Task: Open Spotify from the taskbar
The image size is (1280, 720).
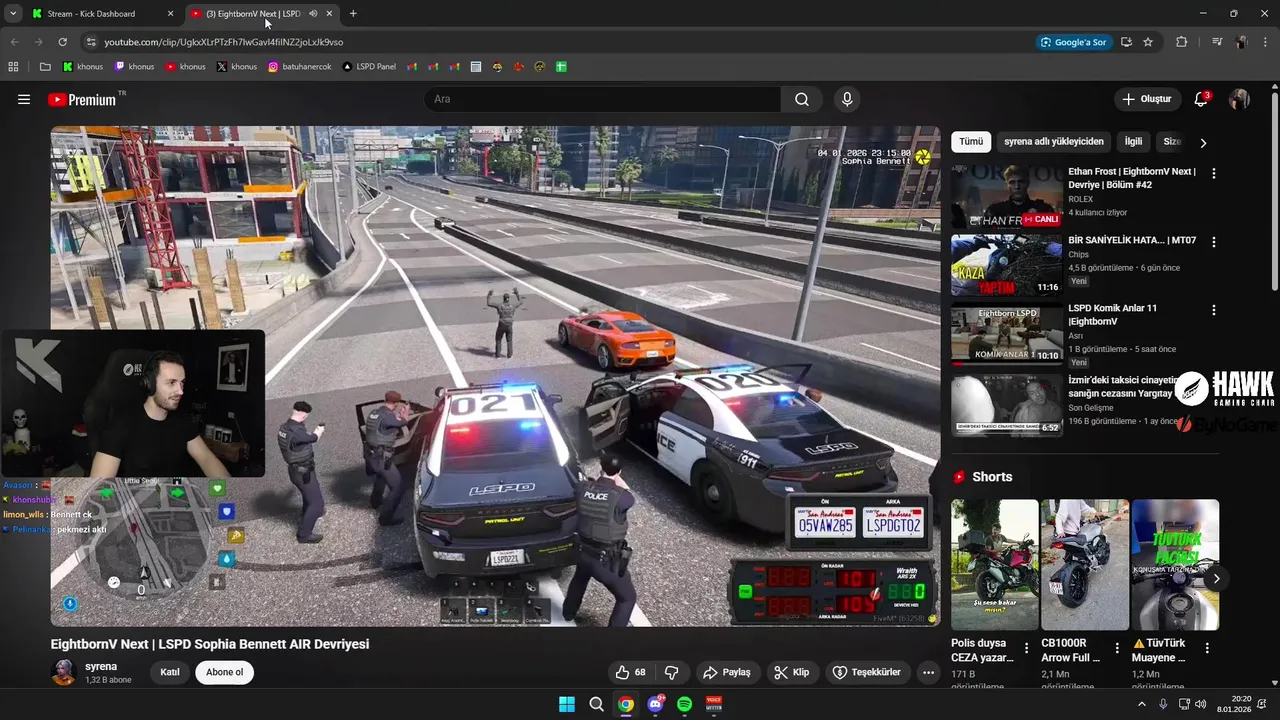Action: click(x=684, y=704)
